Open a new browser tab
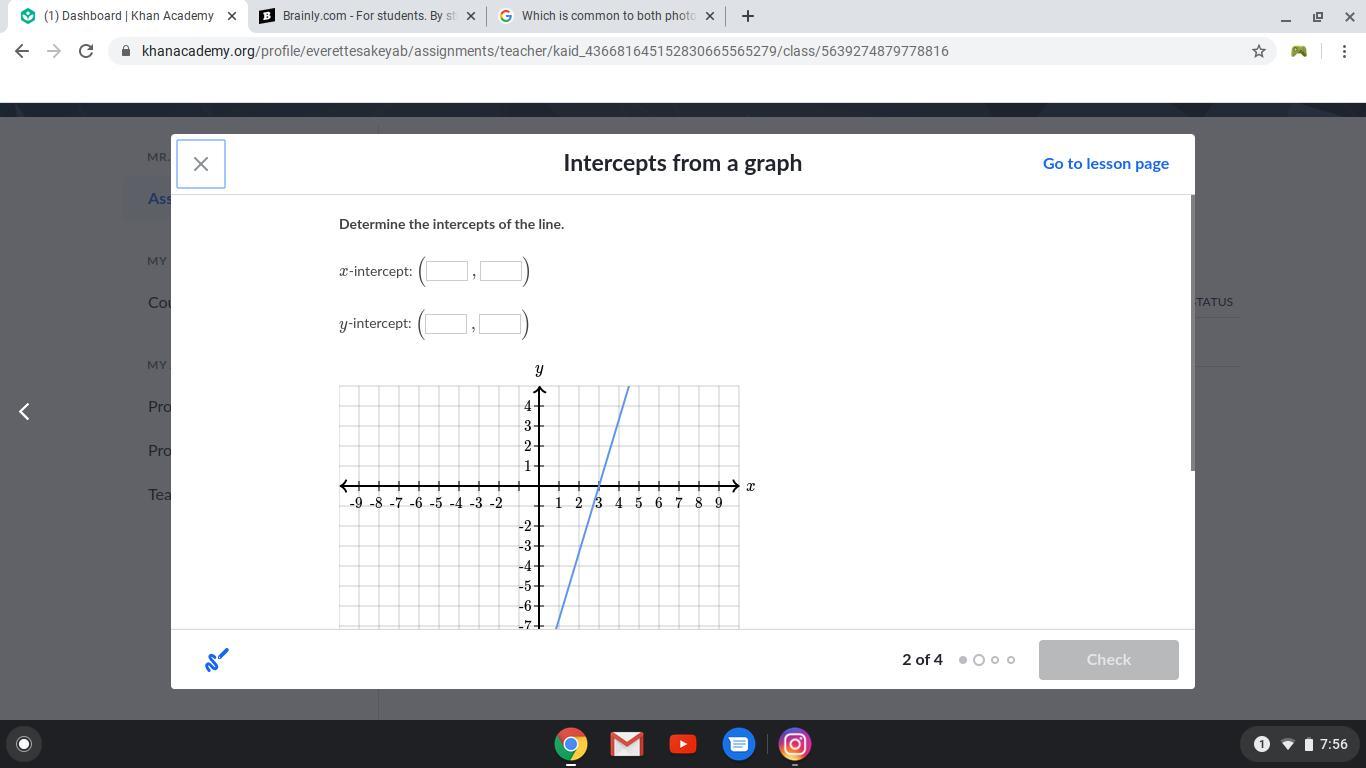Image resolution: width=1366 pixels, height=768 pixels. pyautogui.click(x=747, y=16)
